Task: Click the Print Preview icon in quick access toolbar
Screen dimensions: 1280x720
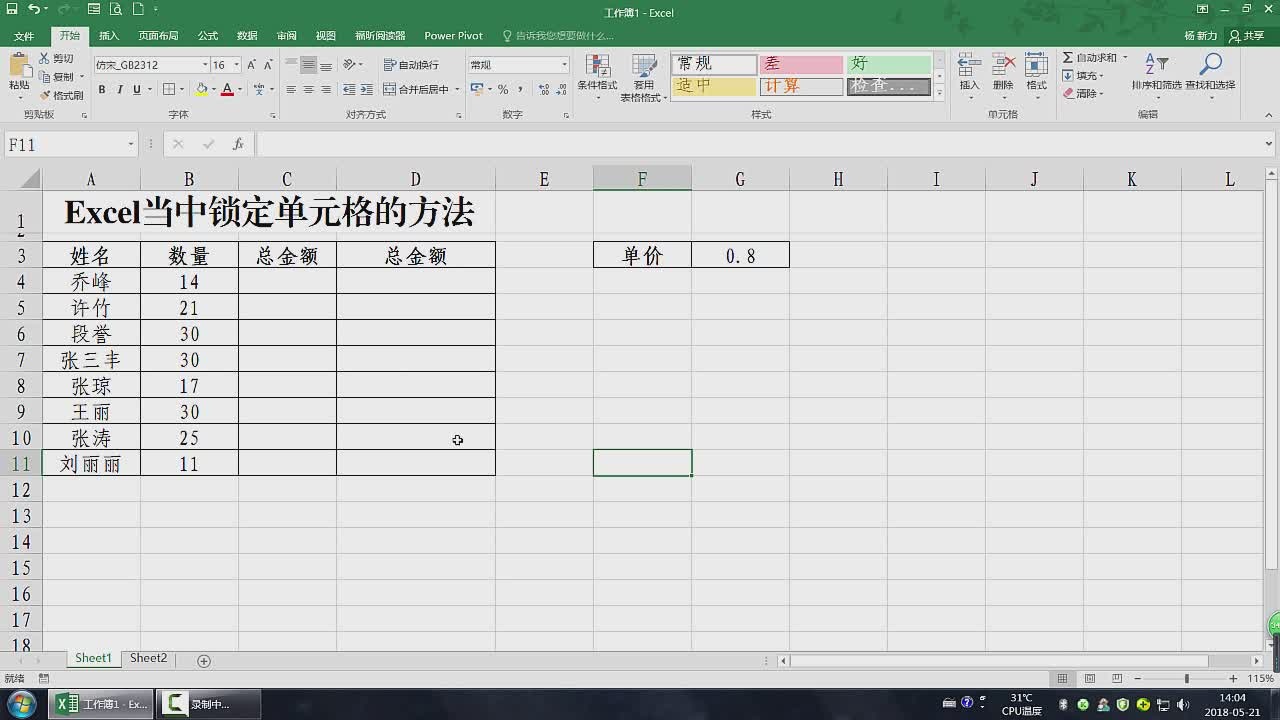Action: click(116, 9)
